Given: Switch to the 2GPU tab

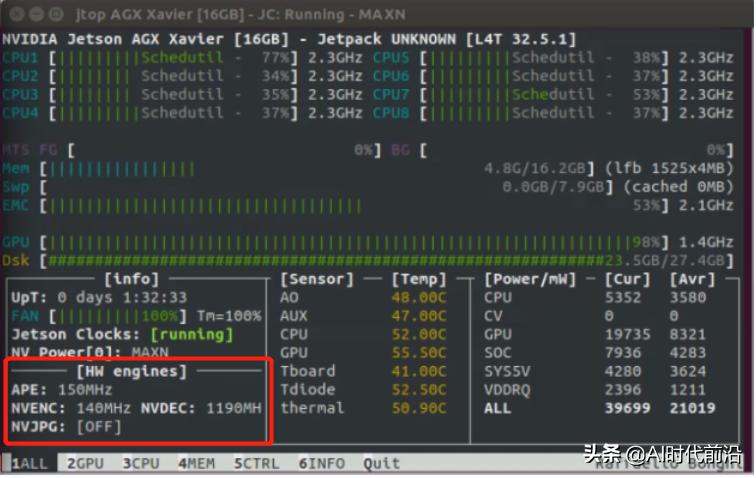Looking at the screenshot, I should [85, 464].
